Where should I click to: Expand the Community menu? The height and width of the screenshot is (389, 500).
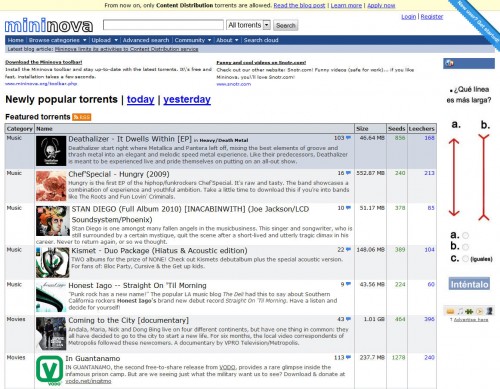(193, 40)
